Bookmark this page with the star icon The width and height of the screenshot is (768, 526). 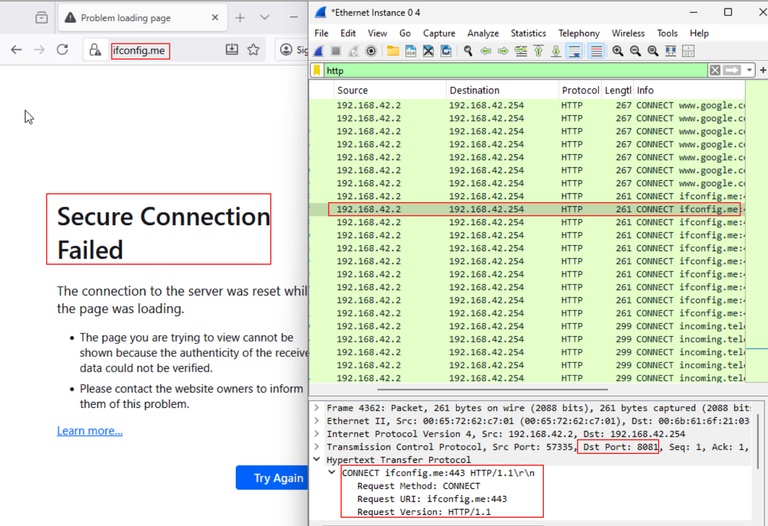(254, 50)
